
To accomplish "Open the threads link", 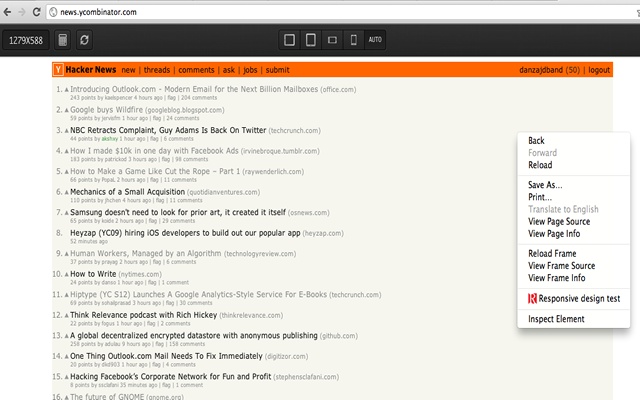I will (157, 70).
